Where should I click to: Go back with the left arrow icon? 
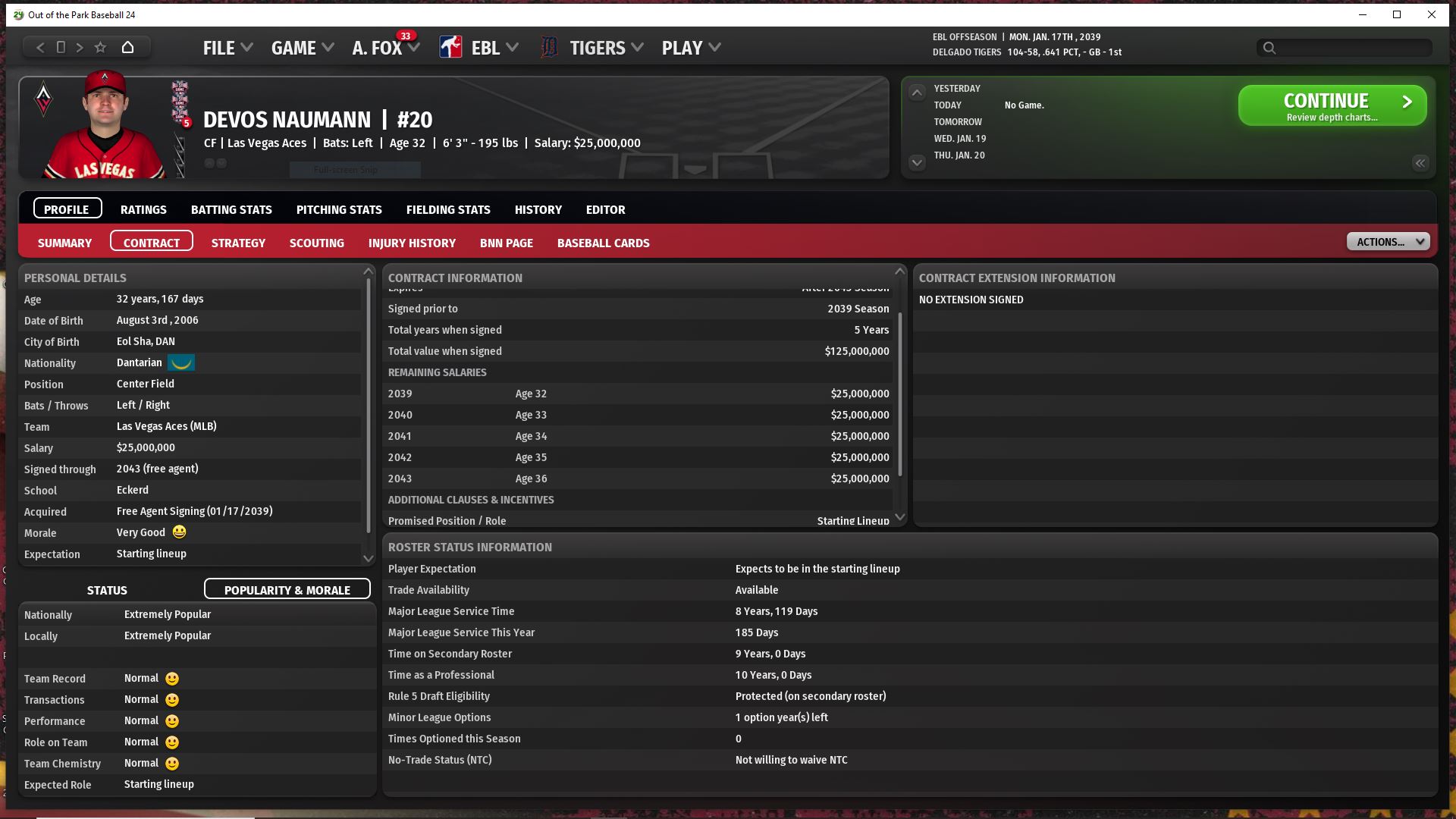pos(40,47)
